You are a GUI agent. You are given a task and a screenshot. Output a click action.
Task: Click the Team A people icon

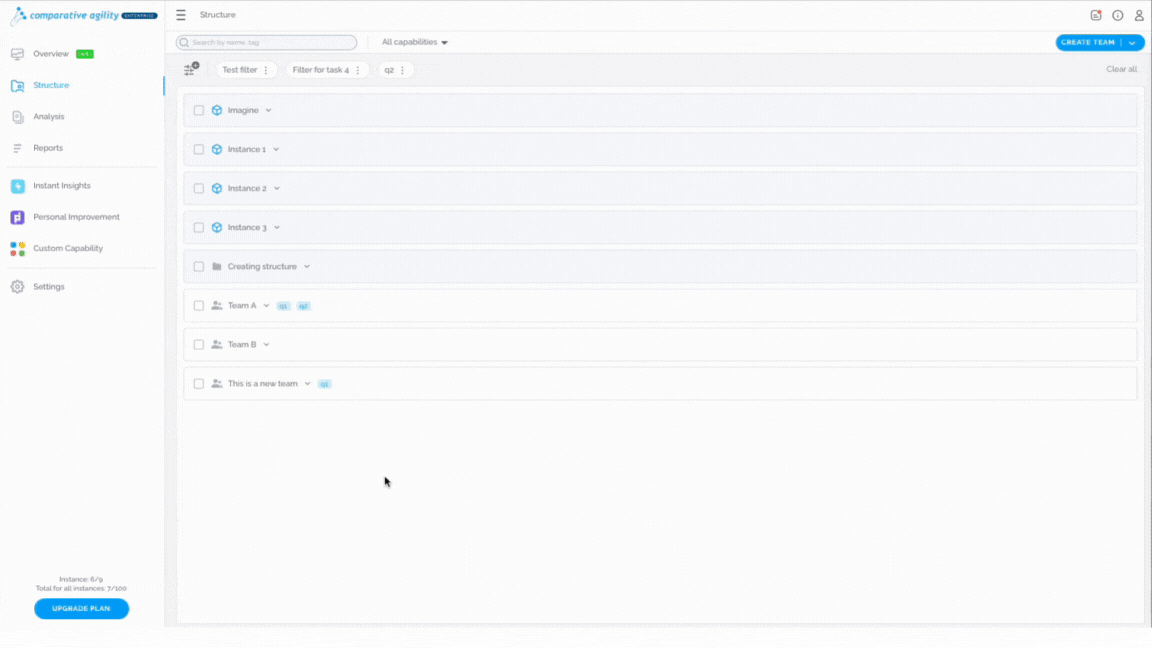[217, 305]
